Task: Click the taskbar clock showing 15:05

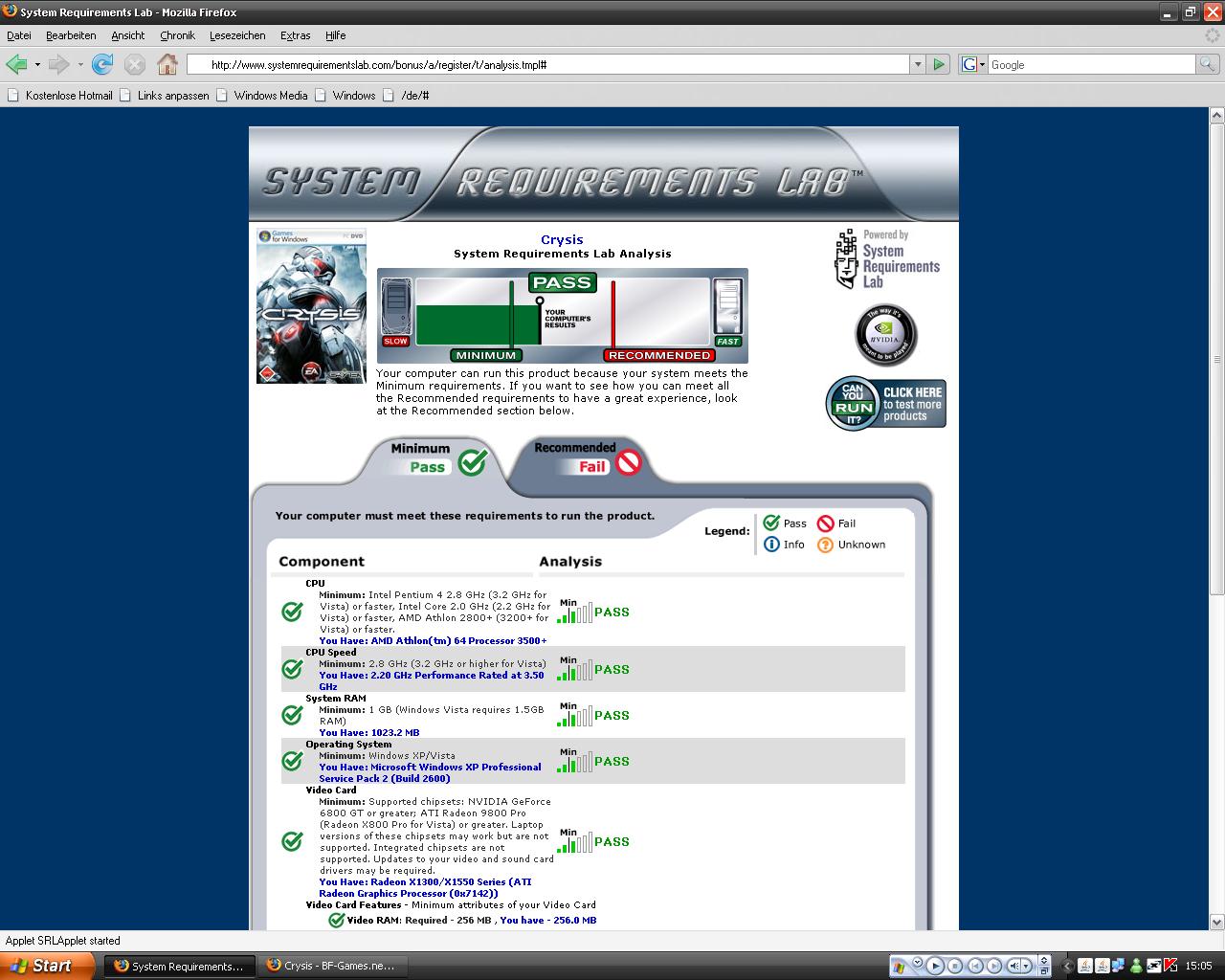Action: (1198, 966)
